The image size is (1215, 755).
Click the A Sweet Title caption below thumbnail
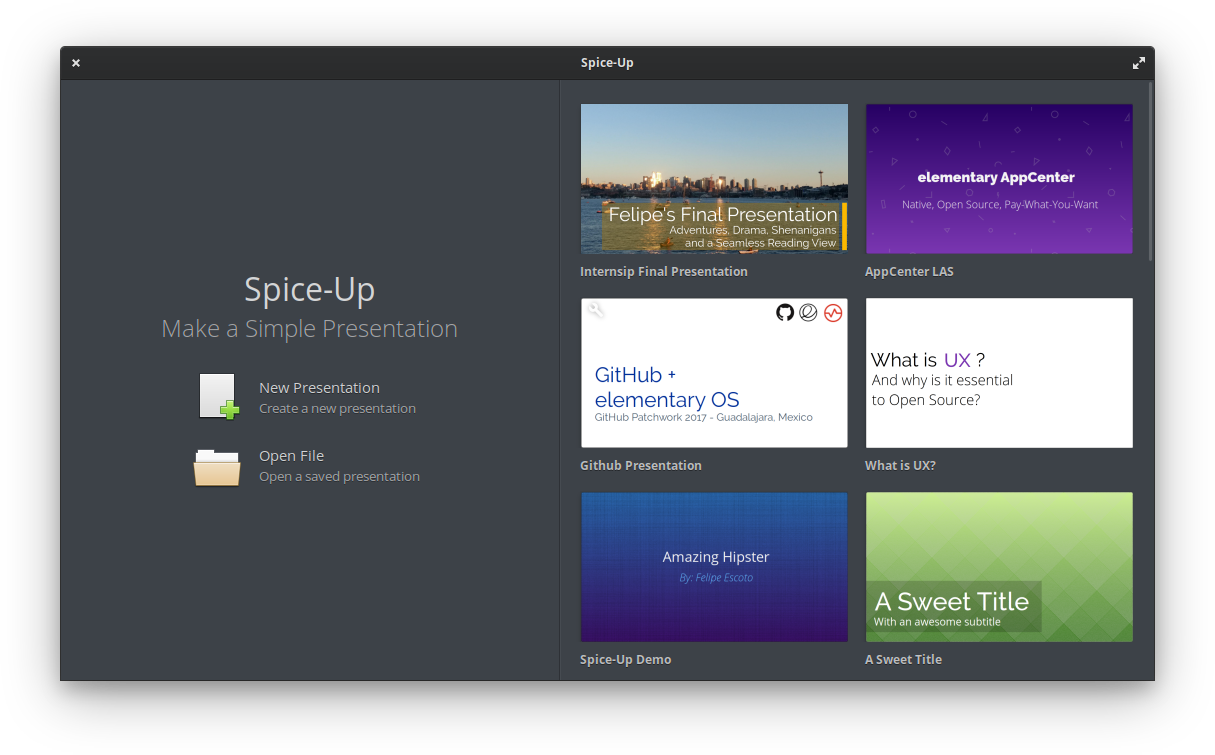[x=903, y=660]
